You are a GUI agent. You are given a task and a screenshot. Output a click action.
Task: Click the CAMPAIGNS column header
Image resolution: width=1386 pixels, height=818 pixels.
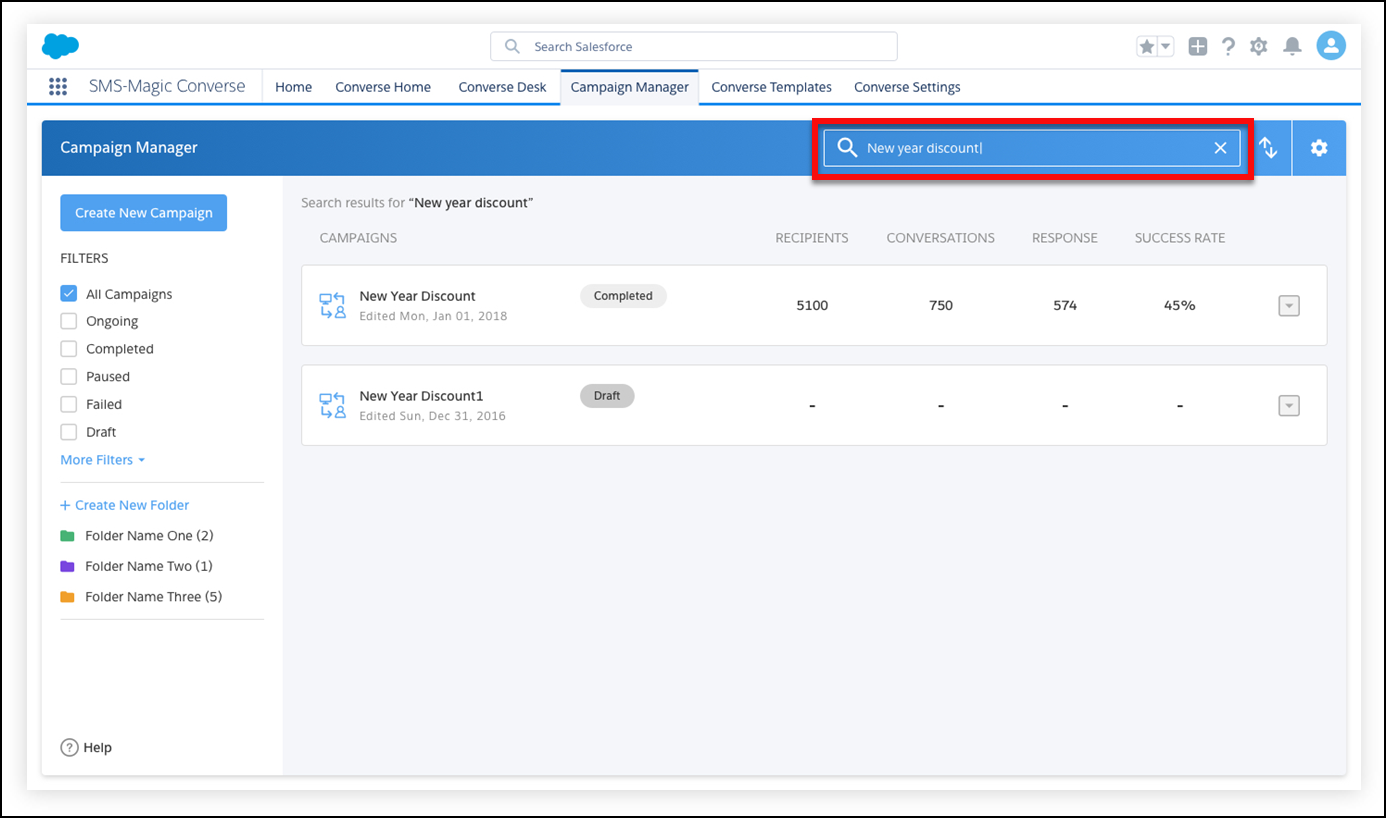(358, 238)
